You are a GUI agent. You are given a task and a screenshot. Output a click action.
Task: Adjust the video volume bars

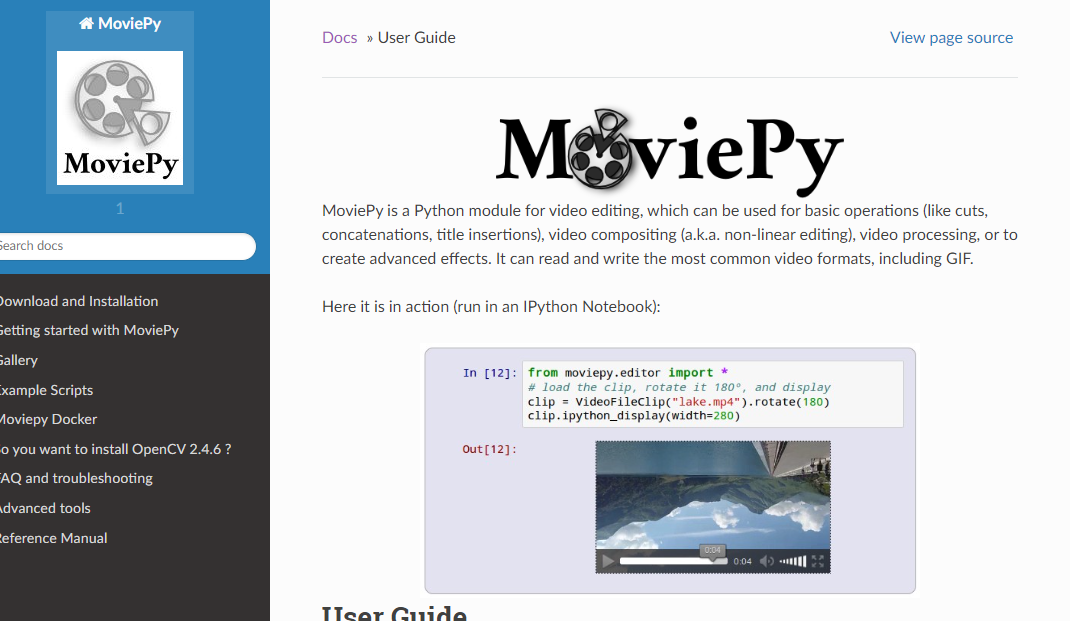pyautogui.click(x=793, y=561)
